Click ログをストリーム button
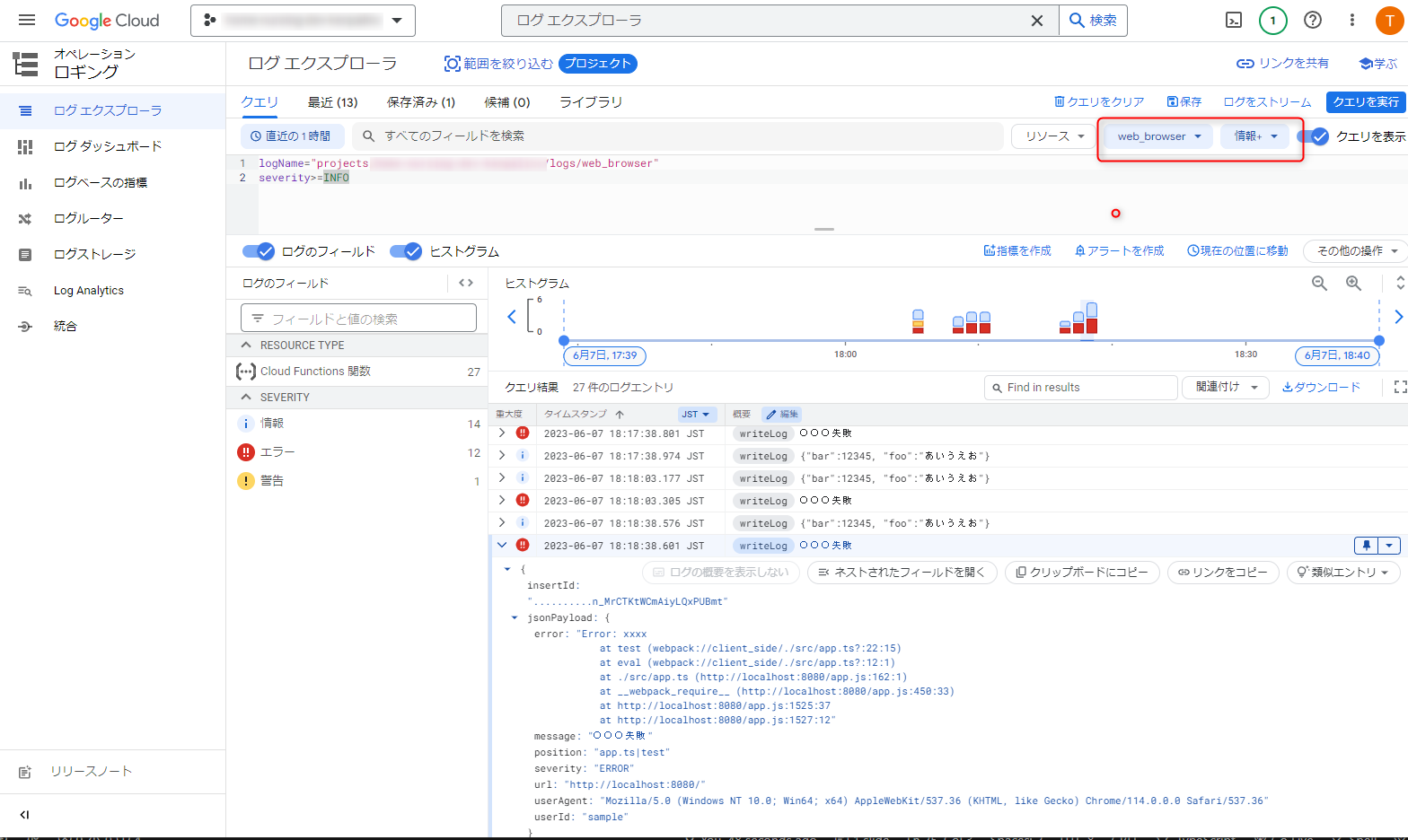 coord(1267,102)
